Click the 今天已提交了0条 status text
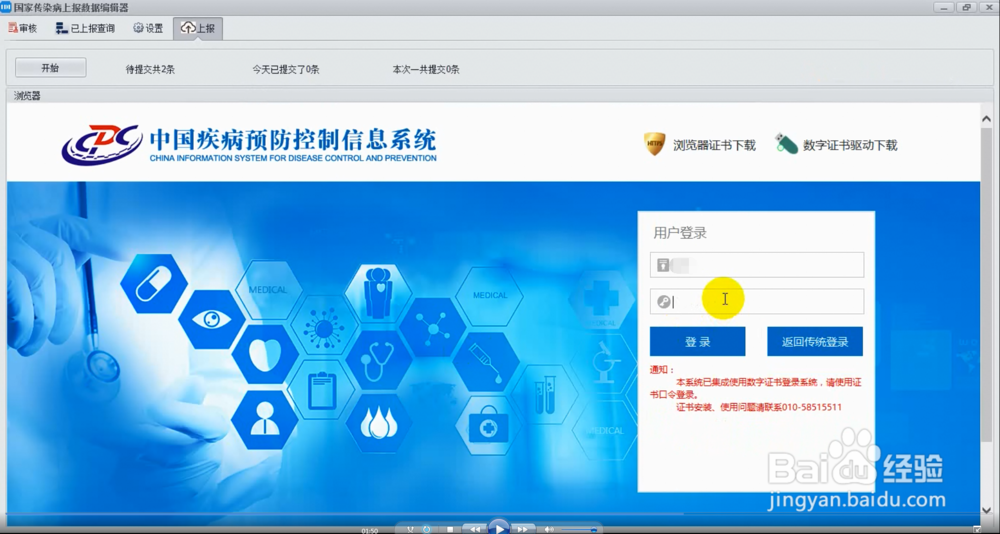This screenshot has height=534, width=1000. click(286, 70)
